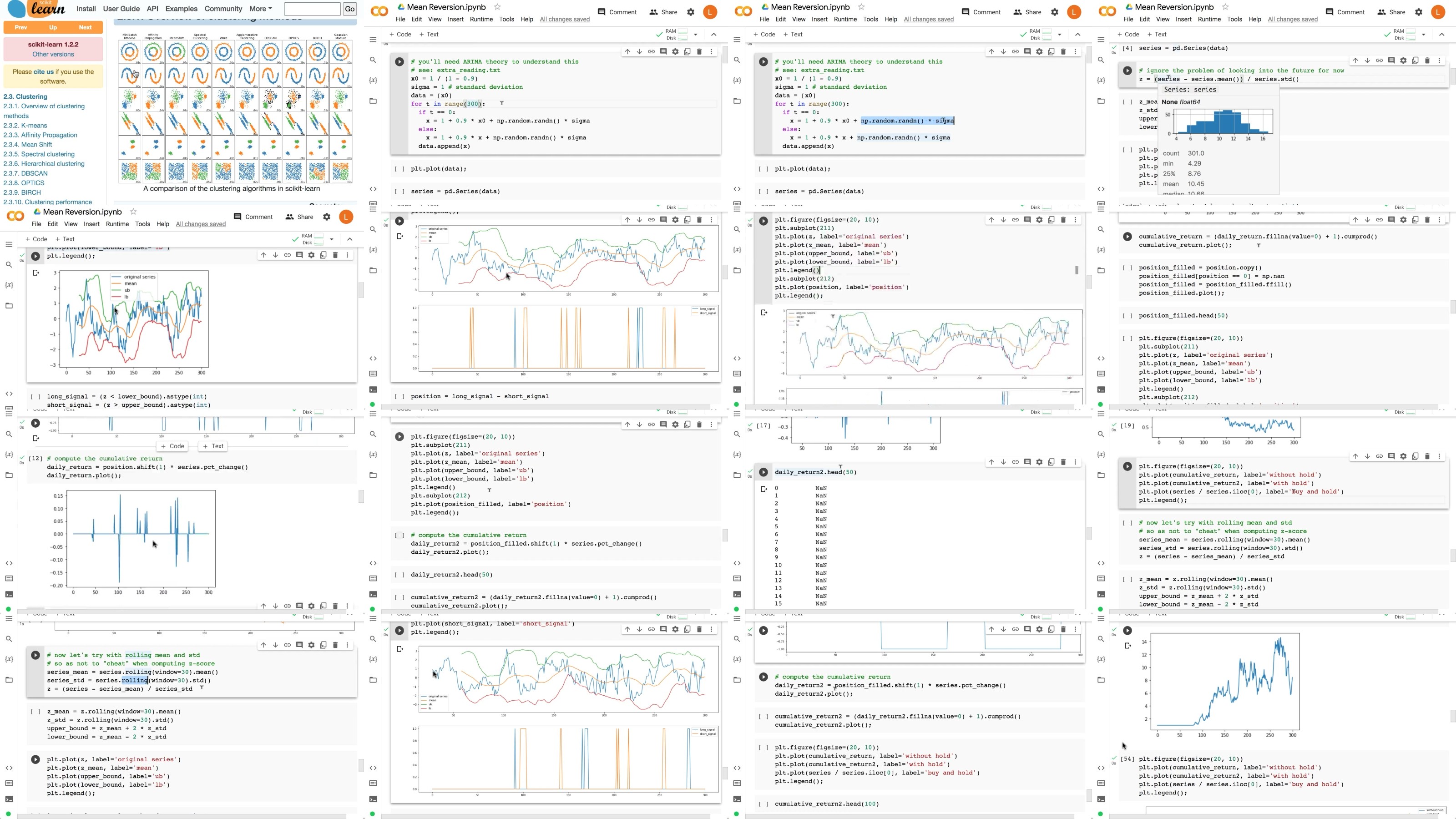Run the cell ending with plt.plot(short_signal...) legend
The height and width of the screenshot is (819, 1456).
[x=399, y=630]
